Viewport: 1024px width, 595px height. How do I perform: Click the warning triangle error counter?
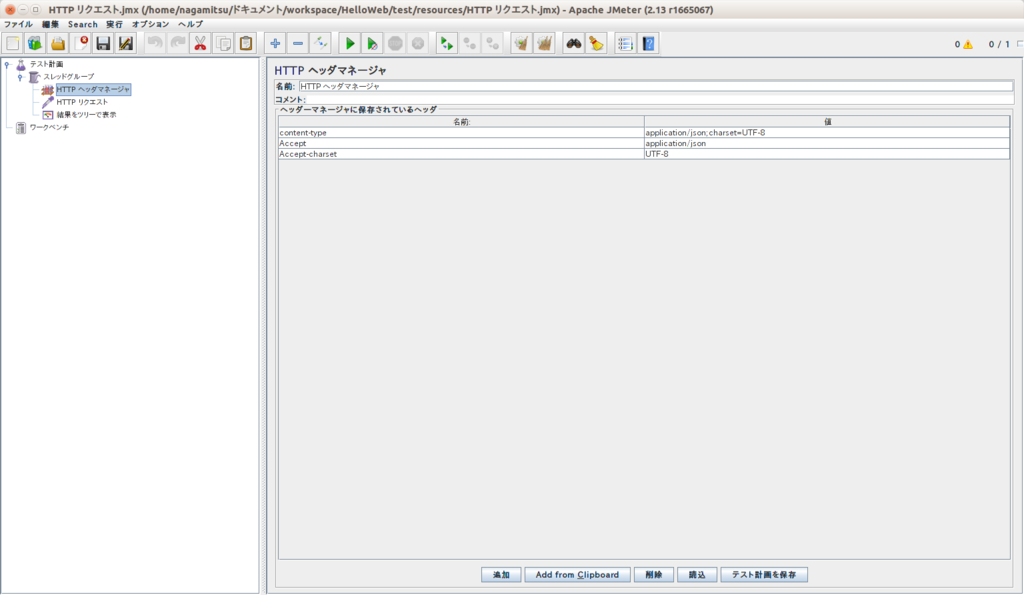pyautogui.click(x=968, y=44)
